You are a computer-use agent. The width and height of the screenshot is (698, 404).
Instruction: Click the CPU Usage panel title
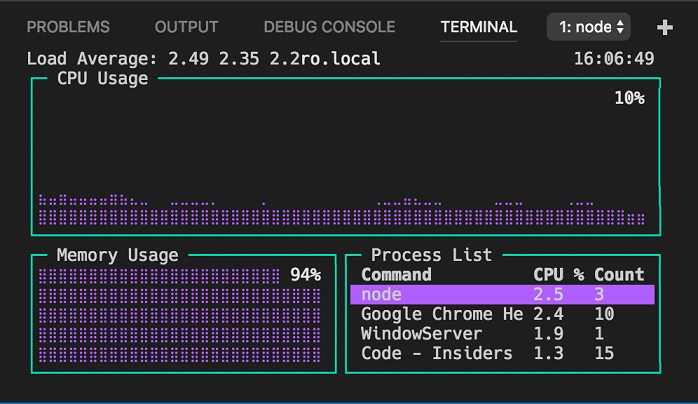[x=102, y=78]
